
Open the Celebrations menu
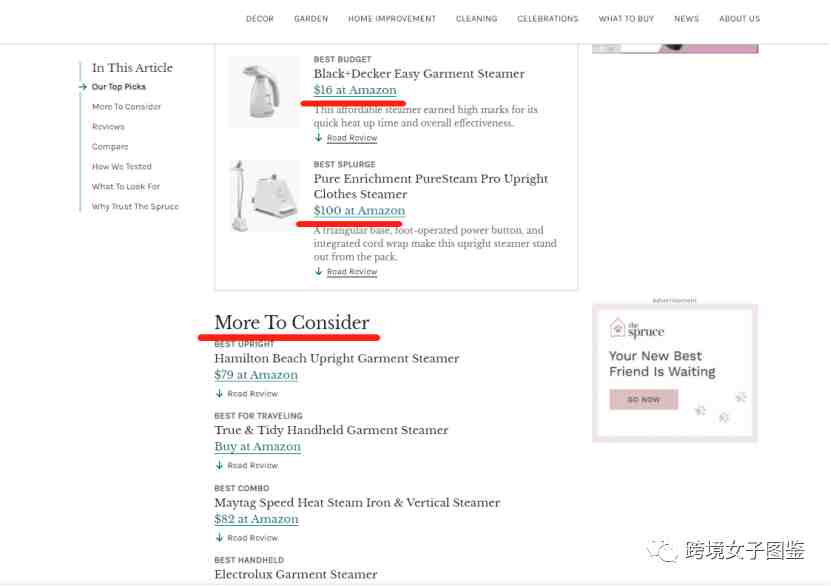click(548, 19)
